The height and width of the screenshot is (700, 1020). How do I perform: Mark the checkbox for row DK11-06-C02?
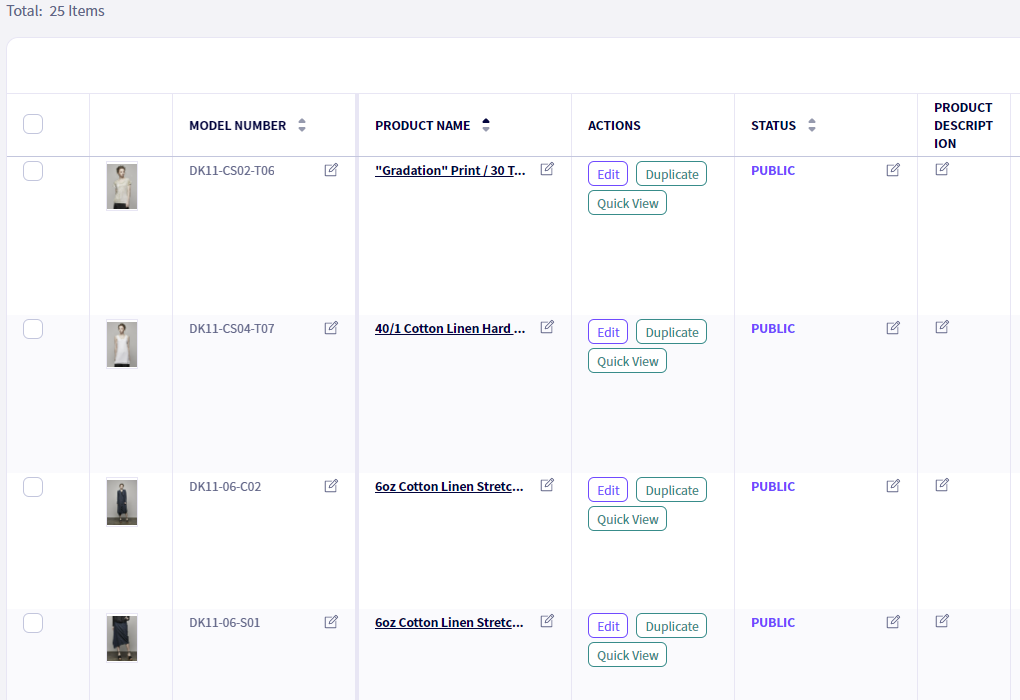click(x=33, y=487)
